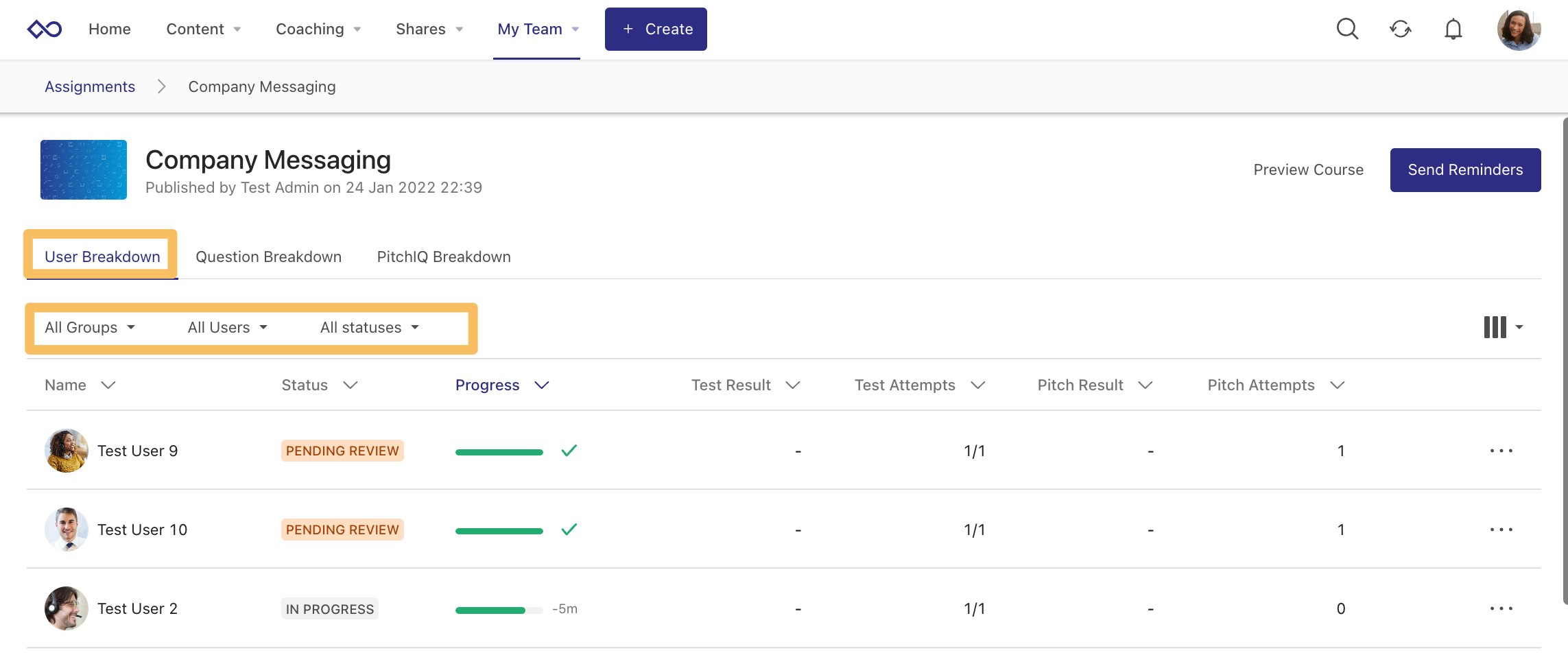Click the Published by Test Admin subtitle

click(313, 187)
